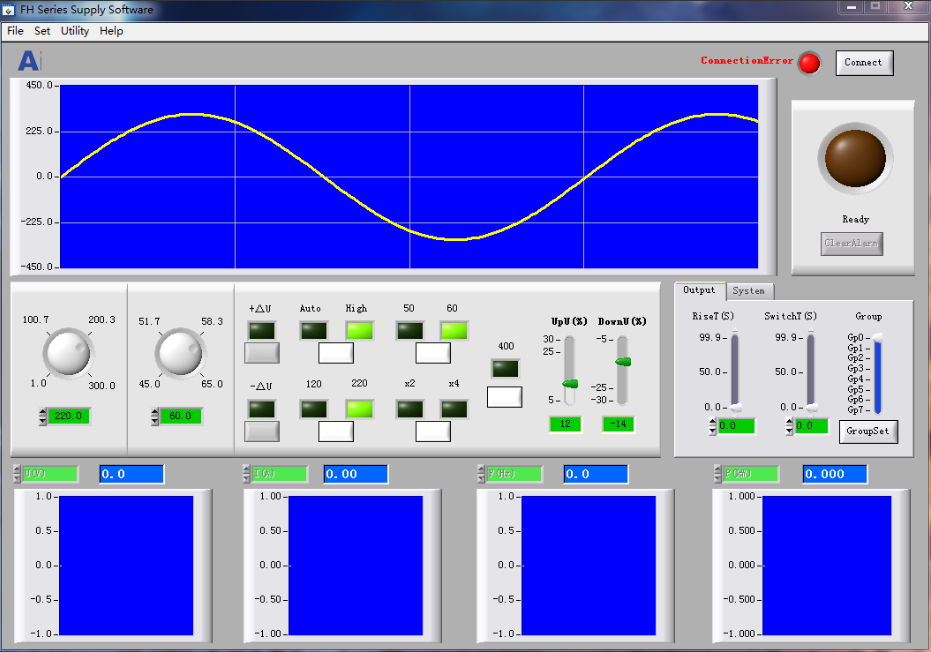The image size is (931, 652).
Task: Click the SwitchT value field
Action: 811,426
